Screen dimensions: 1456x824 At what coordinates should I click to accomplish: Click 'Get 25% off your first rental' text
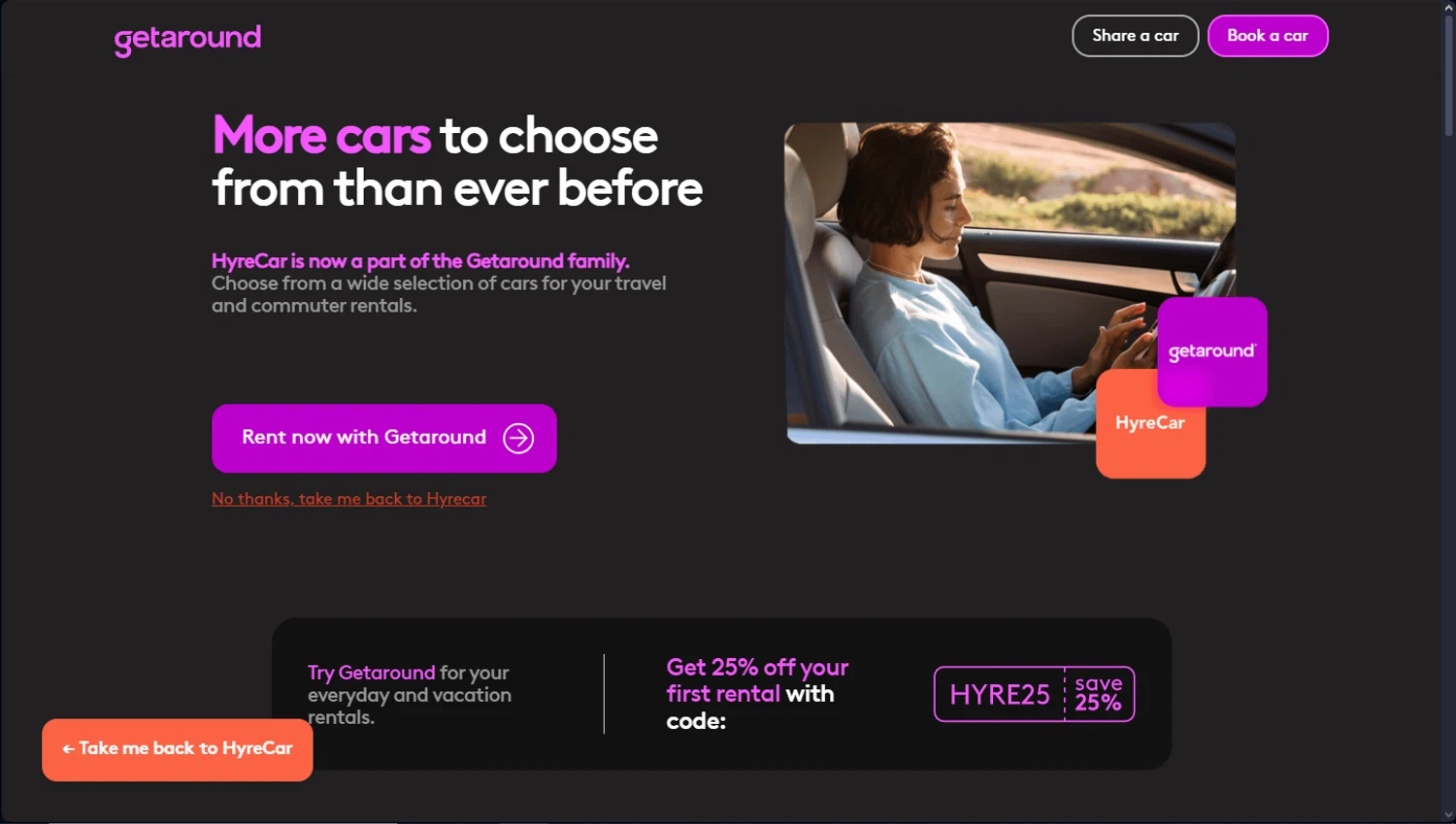[x=757, y=680]
